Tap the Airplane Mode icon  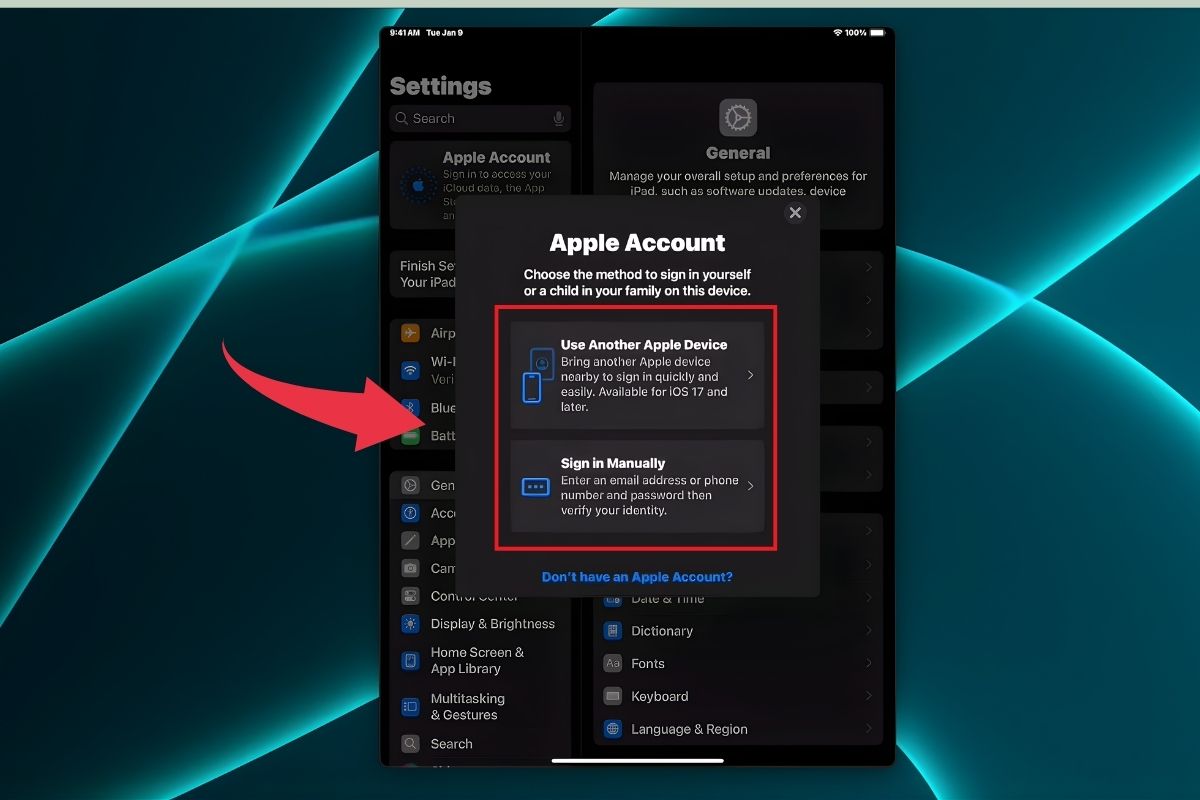coord(410,332)
